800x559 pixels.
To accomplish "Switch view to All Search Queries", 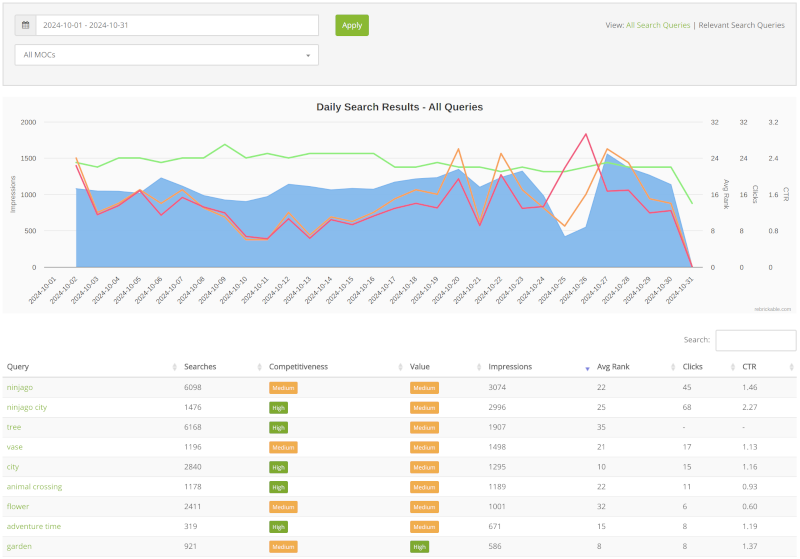I will click(x=658, y=25).
